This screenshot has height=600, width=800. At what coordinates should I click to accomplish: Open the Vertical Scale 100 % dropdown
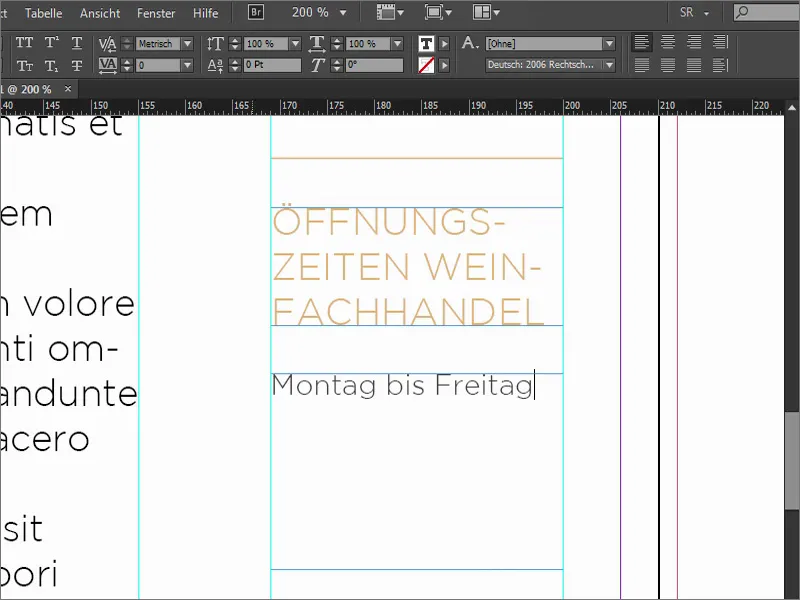[x=295, y=44]
